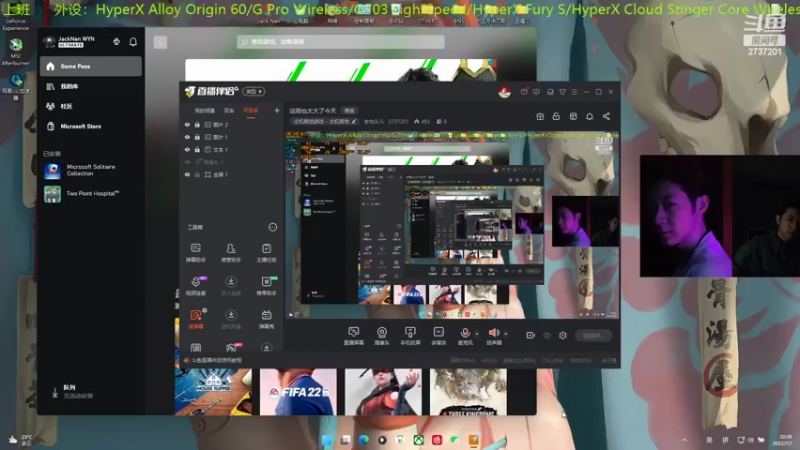This screenshot has height=450, width=800.
Task: Open the hamburger menu in streaming titlebar
Action: [574, 92]
